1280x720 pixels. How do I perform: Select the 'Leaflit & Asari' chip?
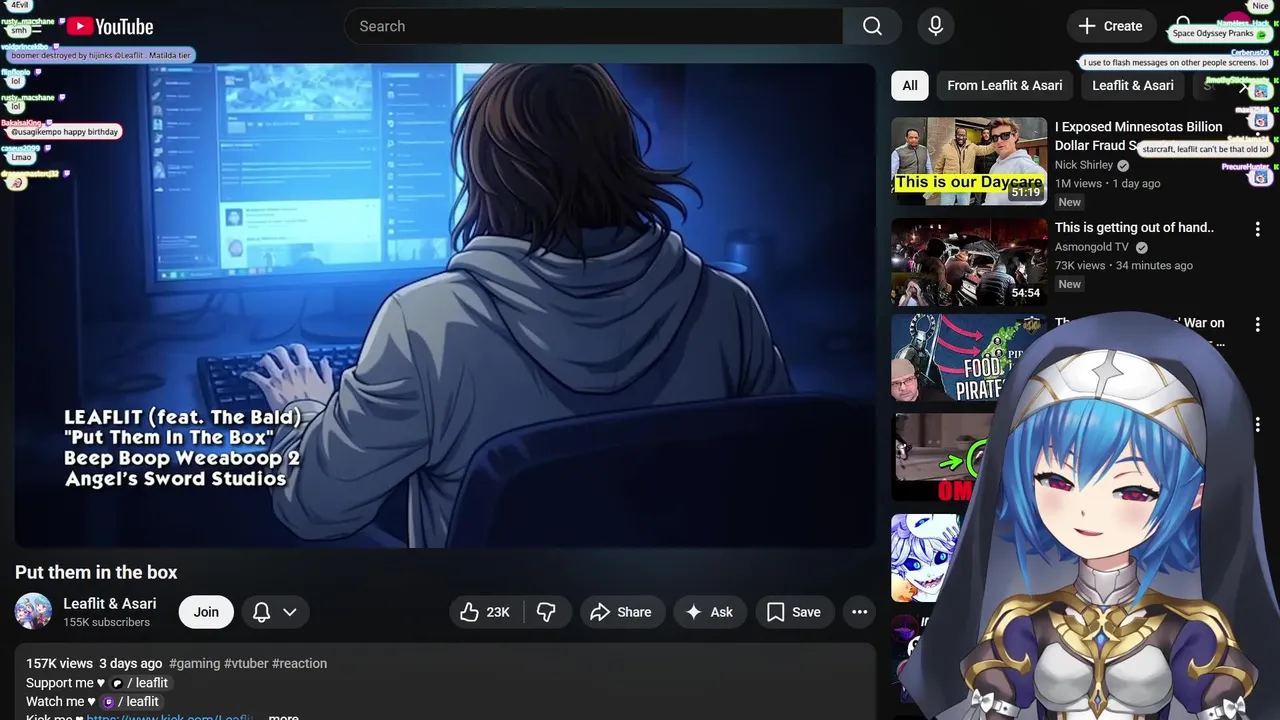pyautogui.click(x=1133, y=86)
